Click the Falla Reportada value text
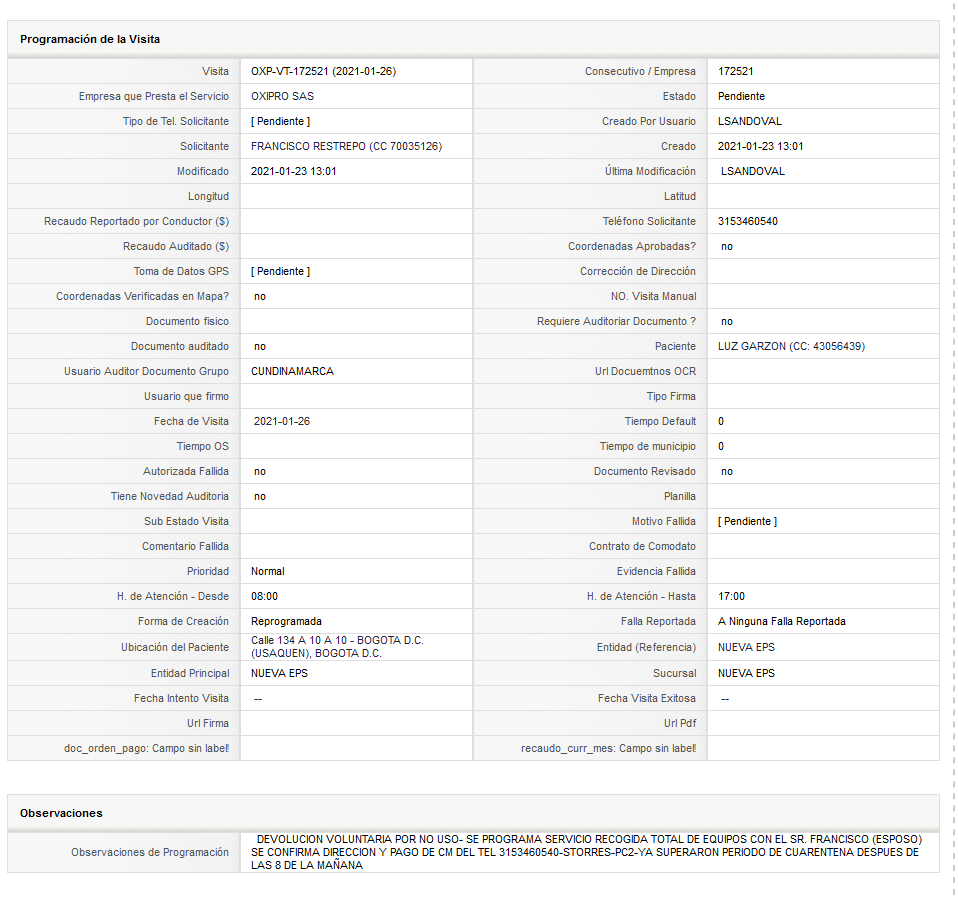The image size is (958, 898). coord(781,621)
